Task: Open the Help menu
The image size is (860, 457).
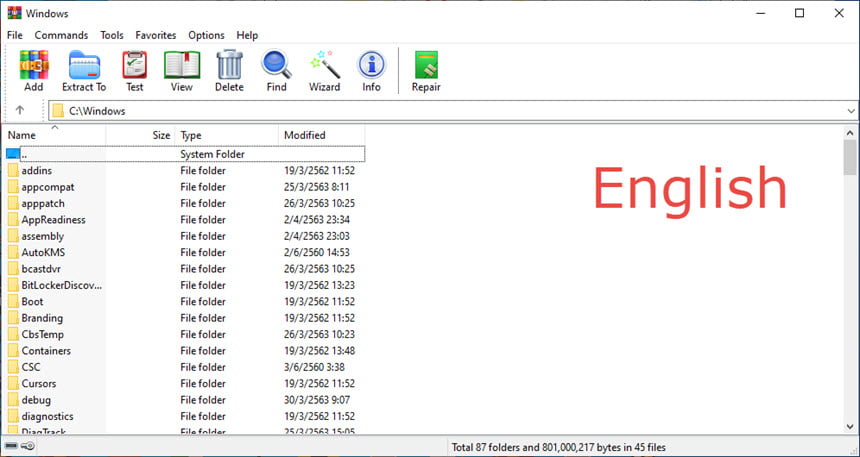Action: (x=247, y=35)
